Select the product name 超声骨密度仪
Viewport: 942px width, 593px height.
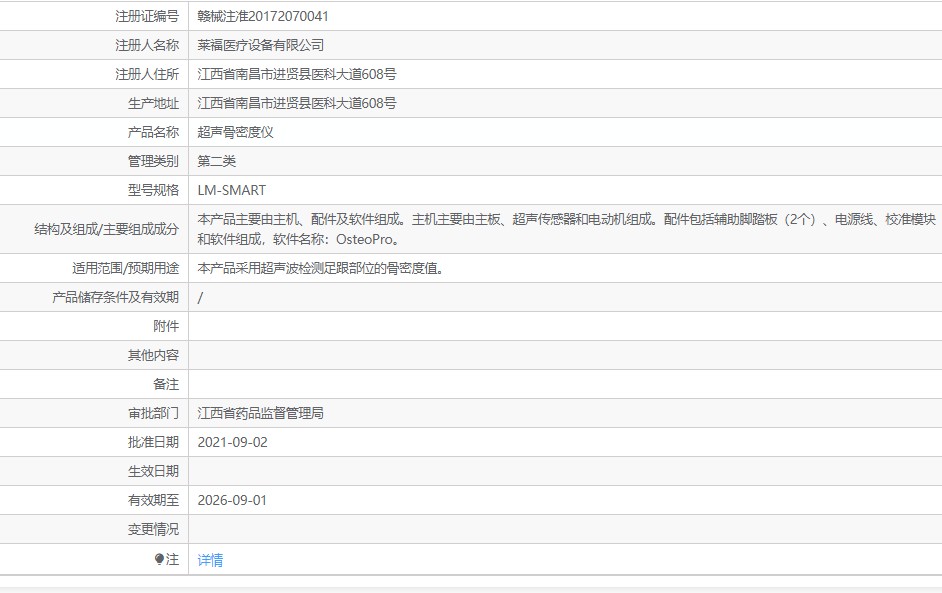click(236, 132)
